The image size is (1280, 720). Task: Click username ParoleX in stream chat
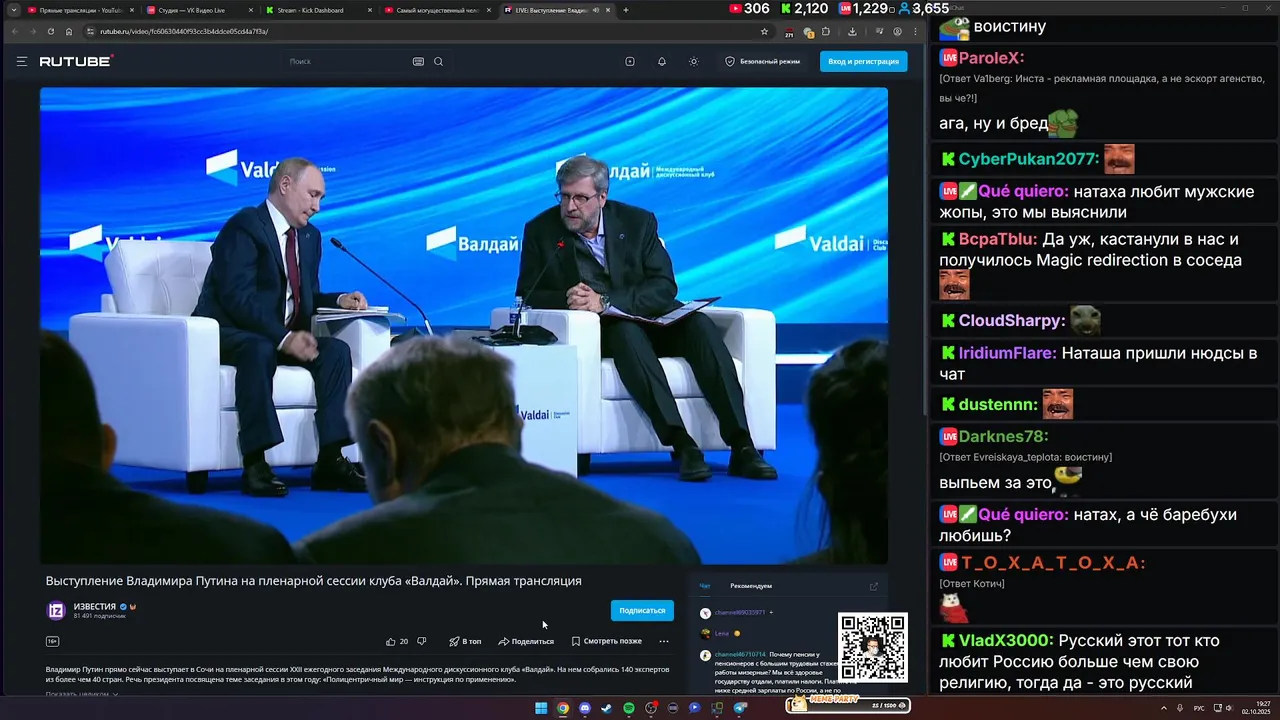pos(991,58)
